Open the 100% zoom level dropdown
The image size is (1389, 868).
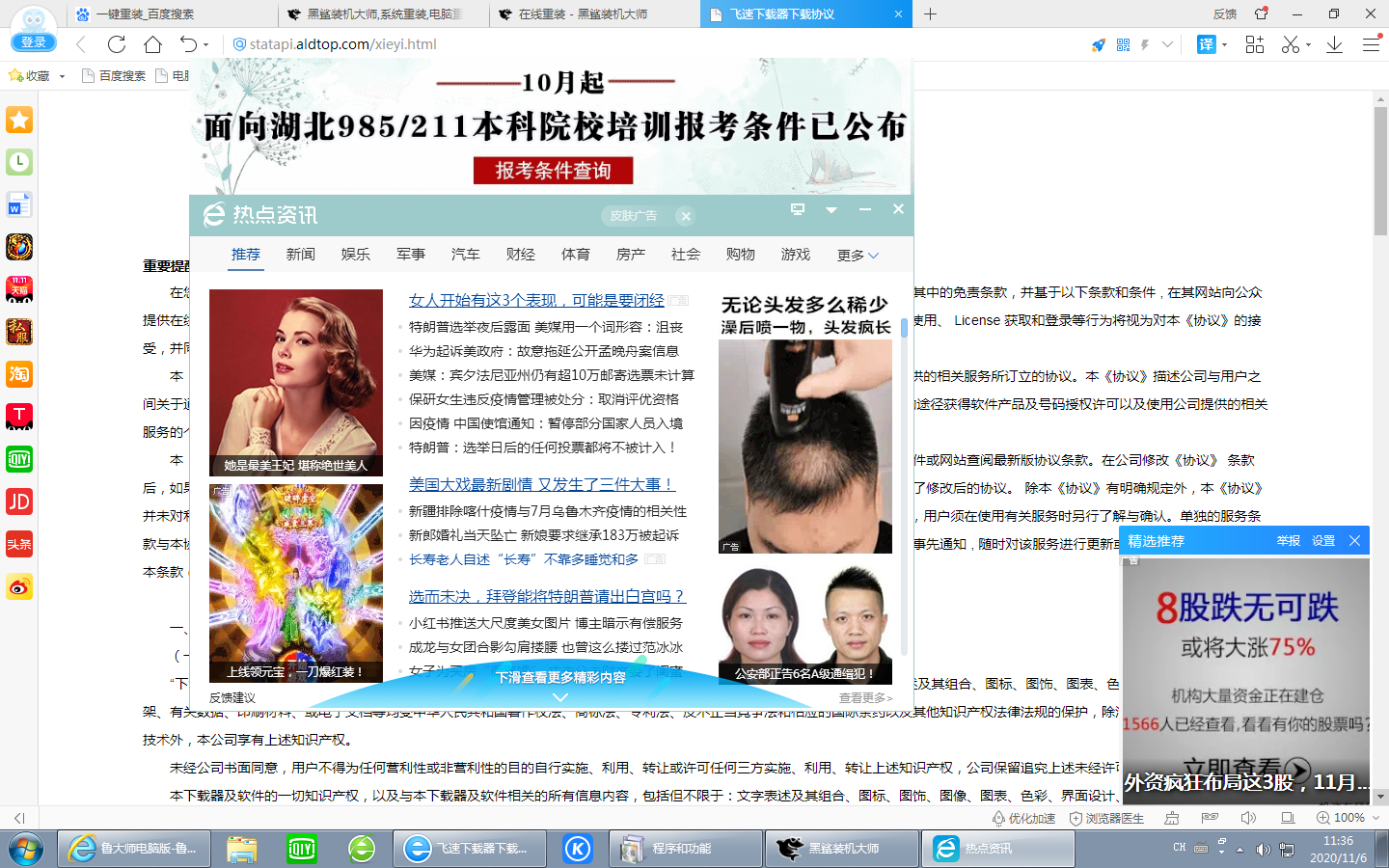pos(1375,818)
